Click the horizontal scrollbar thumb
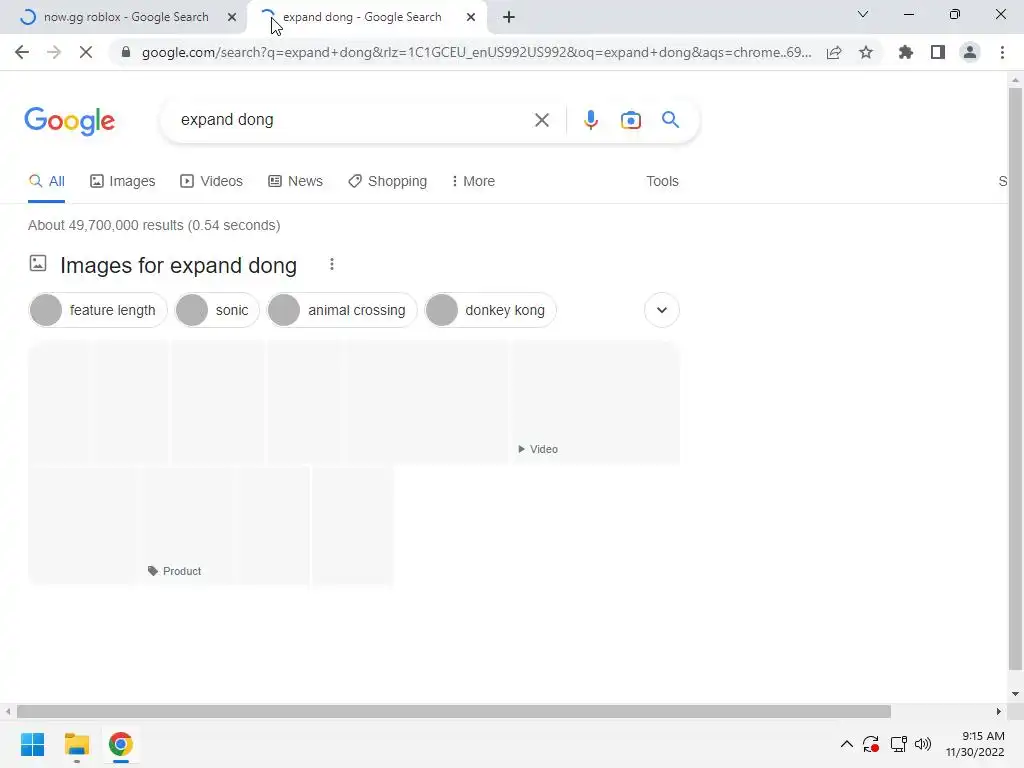 (x=454, y=711)
